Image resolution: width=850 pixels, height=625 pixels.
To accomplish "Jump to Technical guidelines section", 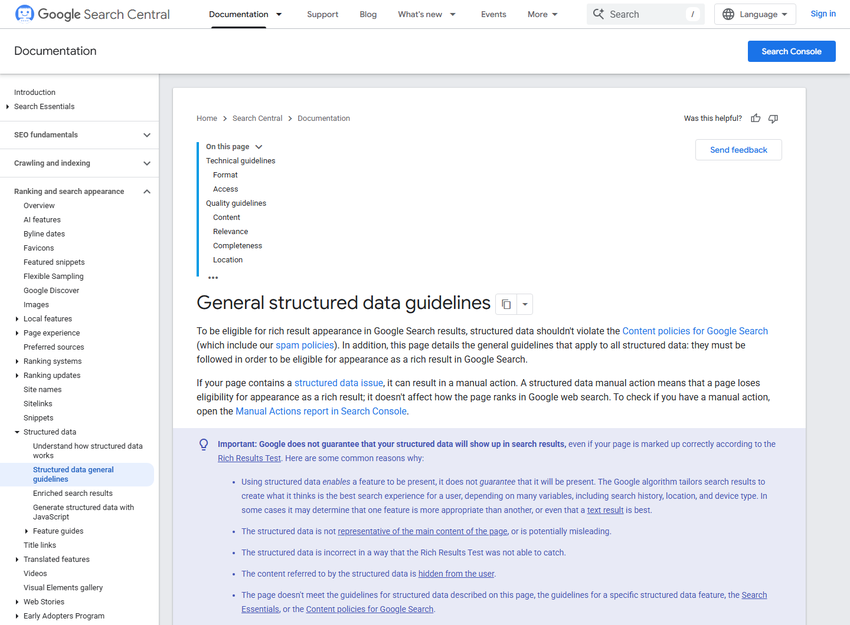I will pos(241,161).
